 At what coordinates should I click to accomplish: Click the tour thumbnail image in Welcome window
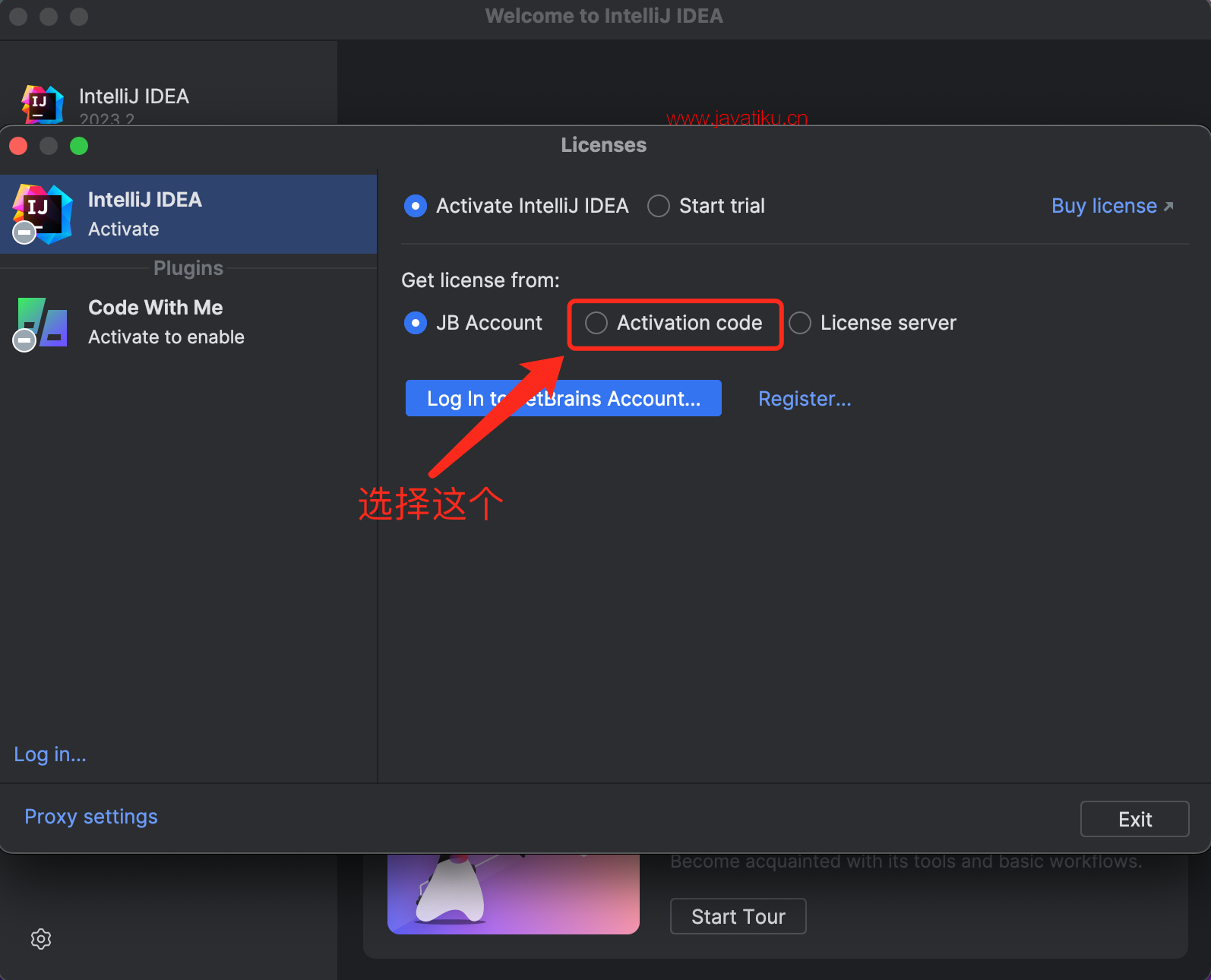(514, 894)
